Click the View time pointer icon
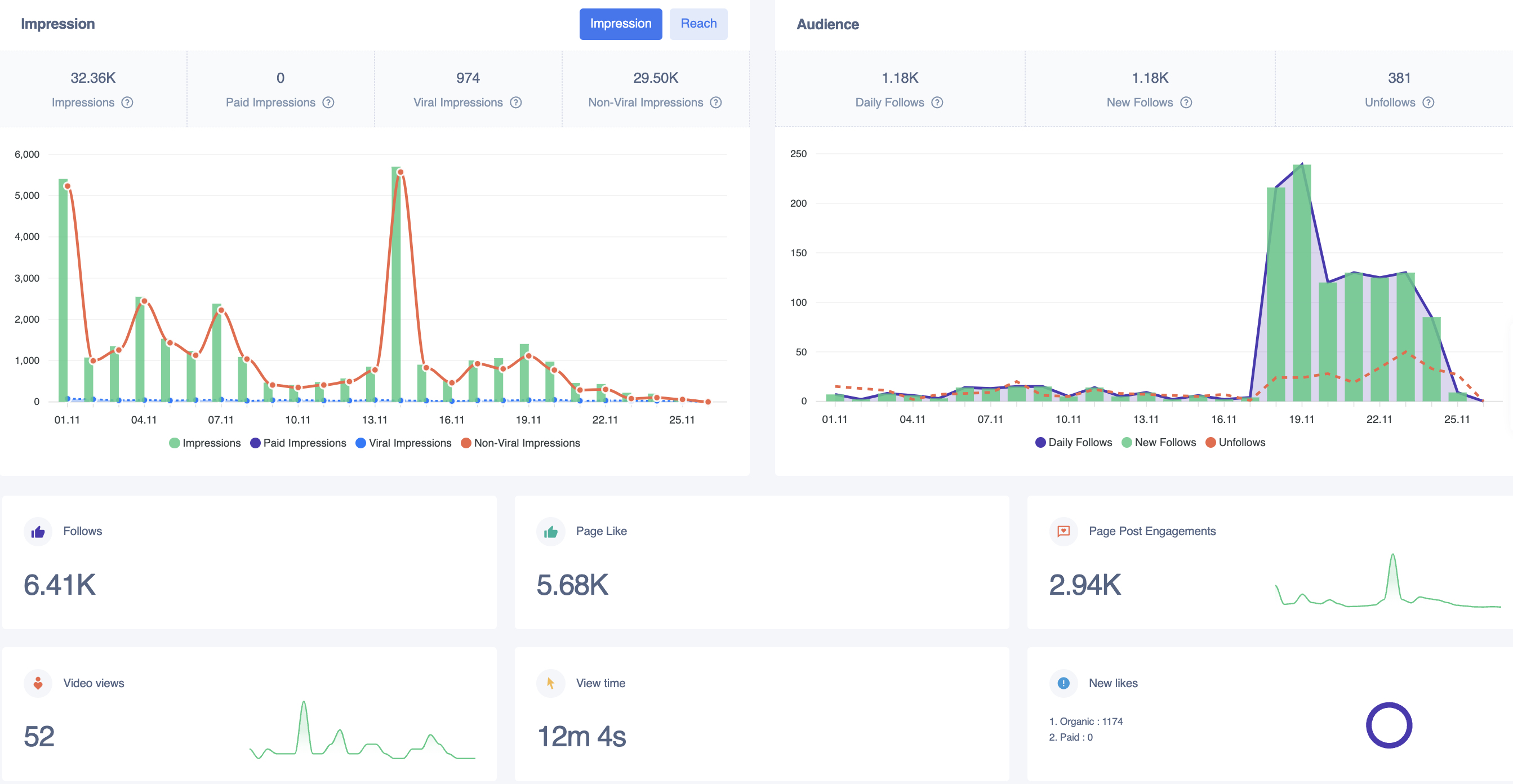The height and width of the screenshot is (784, 1513). (550, 683)
